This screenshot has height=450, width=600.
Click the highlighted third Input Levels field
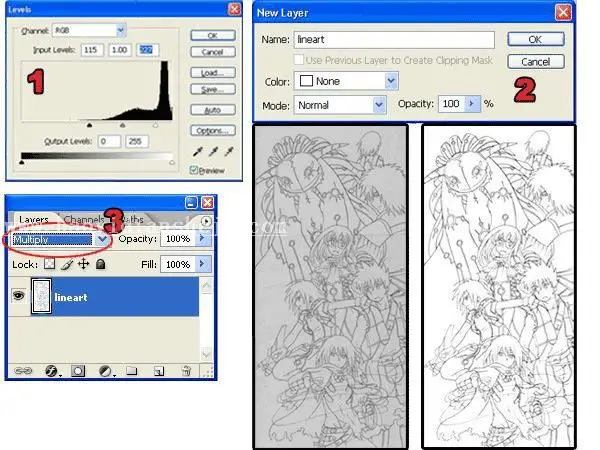[x=147, y=50]
